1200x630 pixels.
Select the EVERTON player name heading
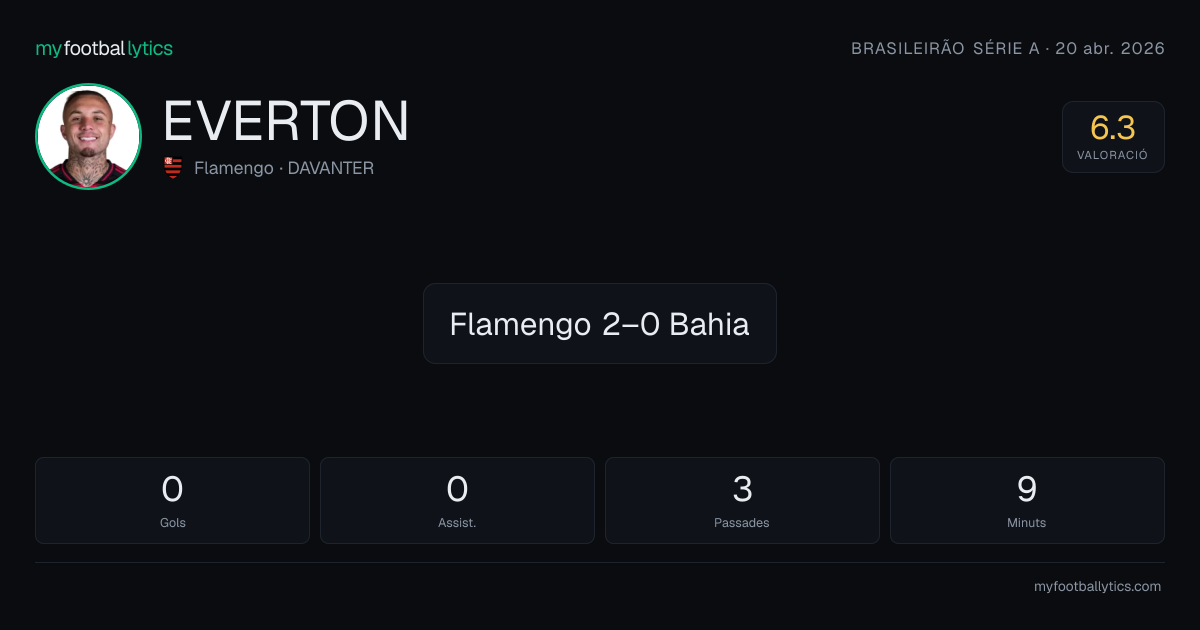click(x=286, y=122)
